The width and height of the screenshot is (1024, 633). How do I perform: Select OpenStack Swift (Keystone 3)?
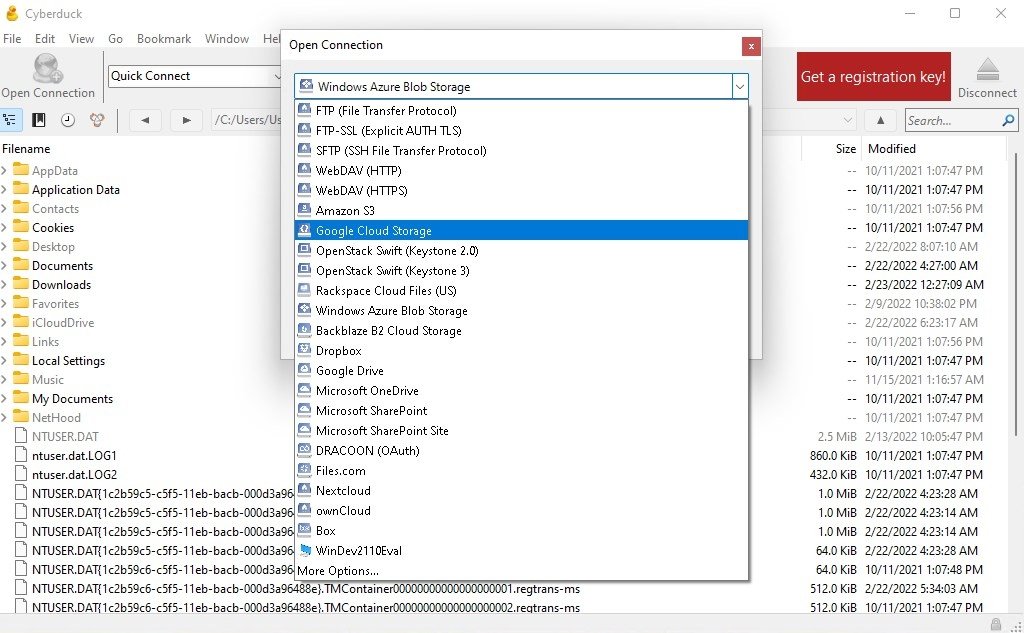click(521, 270)
